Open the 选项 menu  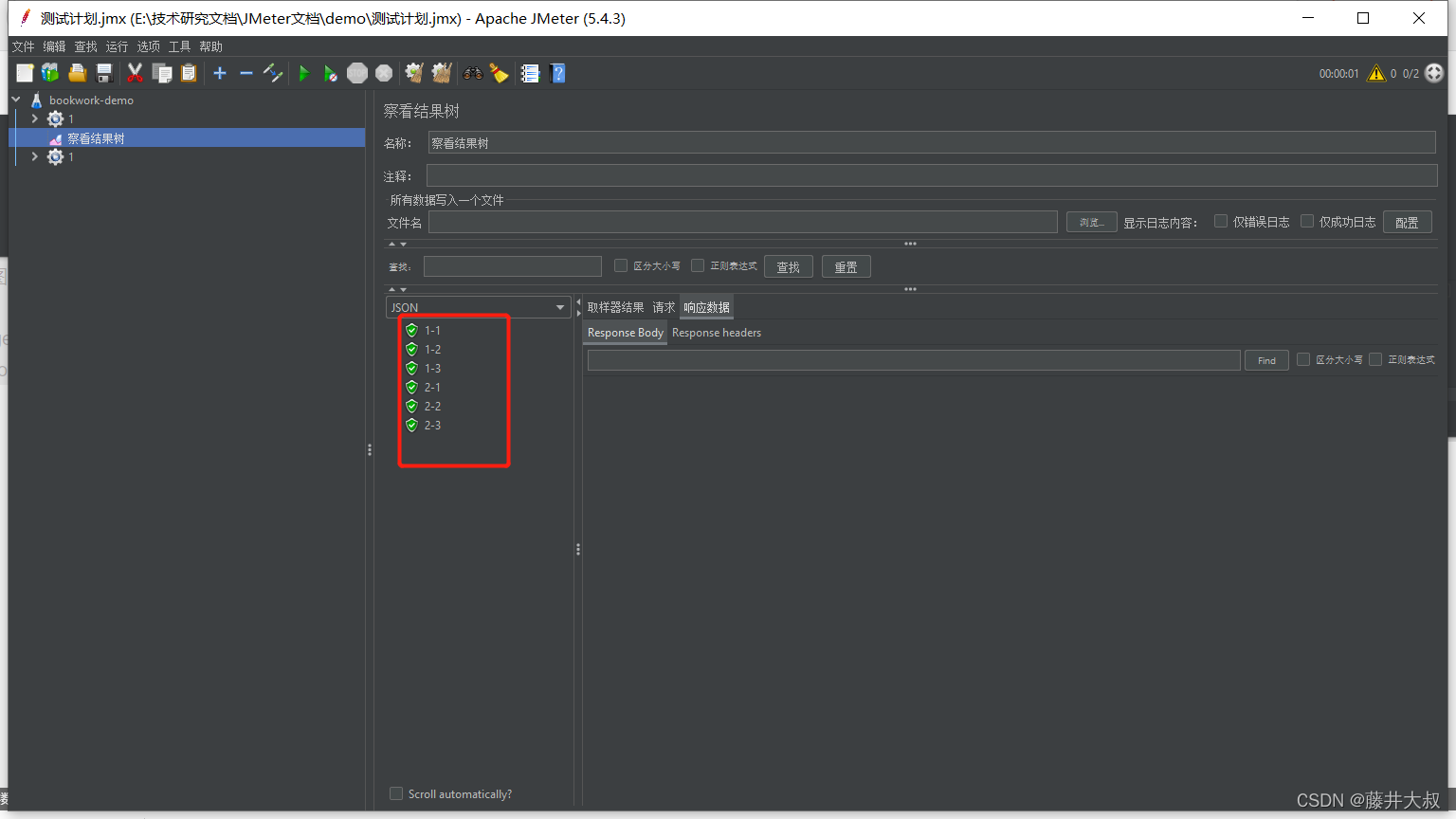[148, 46]
